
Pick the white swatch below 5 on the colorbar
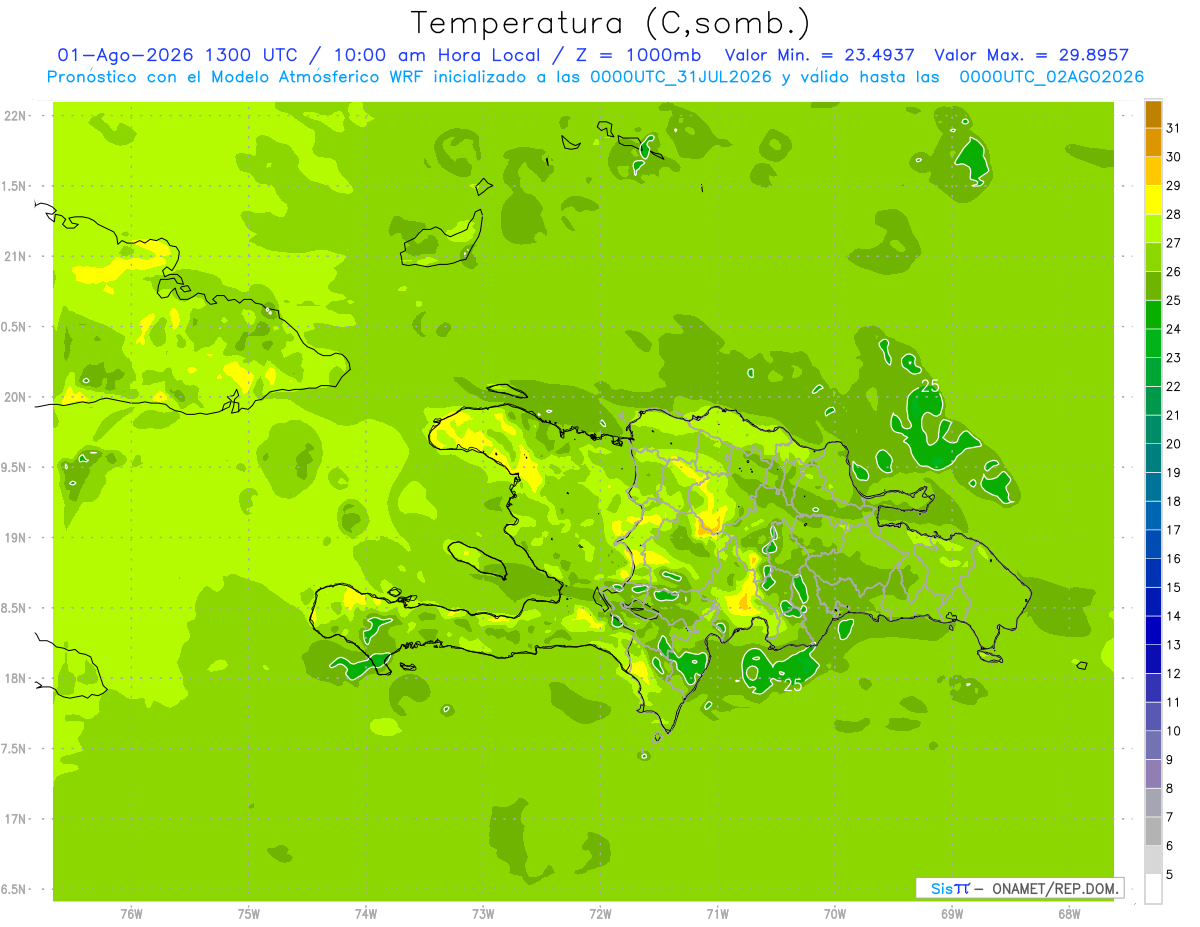tap(1153, 889)
